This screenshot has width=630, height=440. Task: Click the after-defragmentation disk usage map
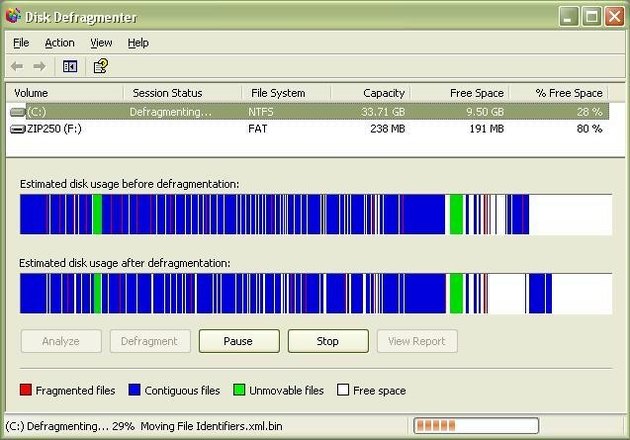(x=316, y=293)
